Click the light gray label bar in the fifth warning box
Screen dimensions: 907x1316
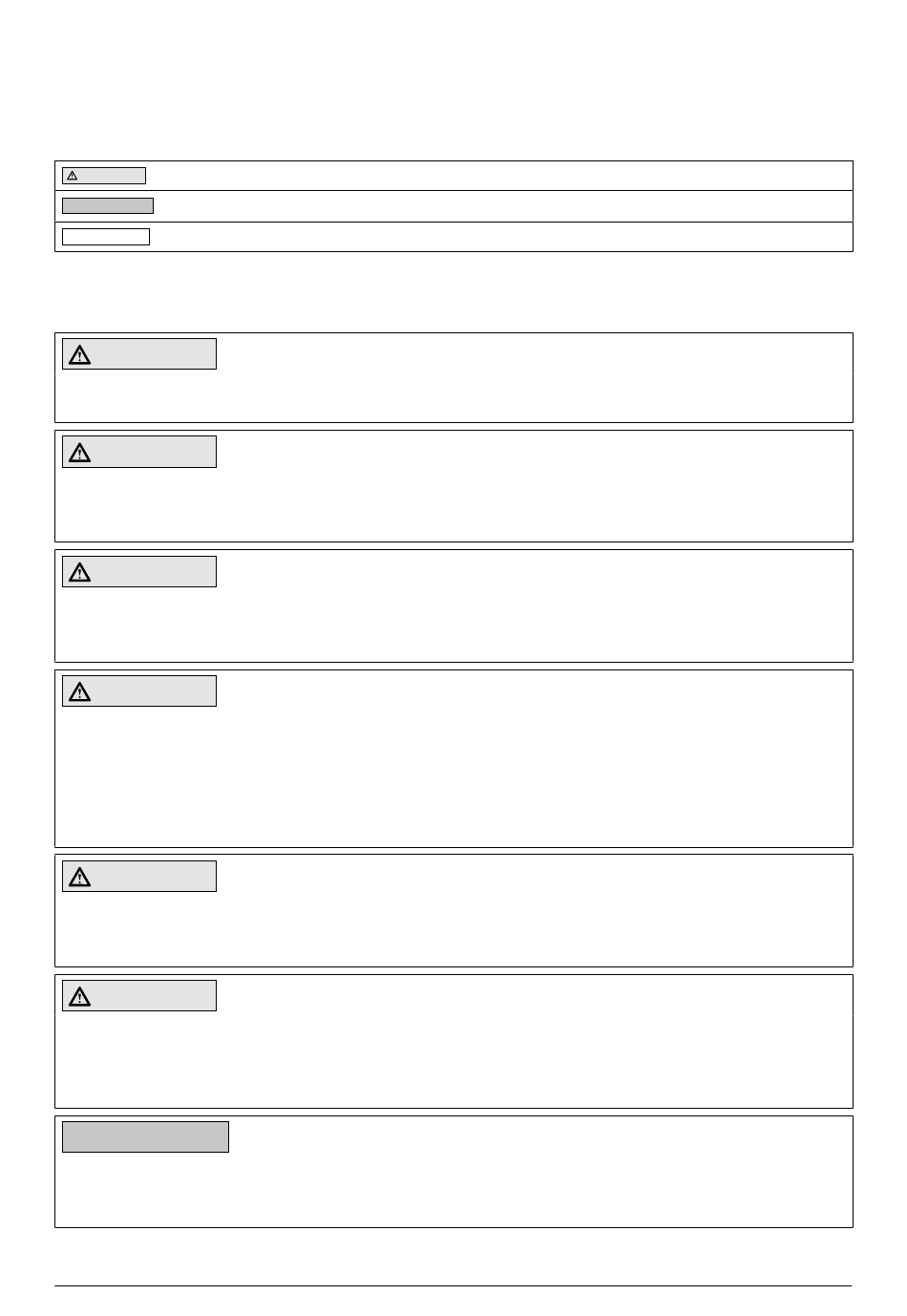tap(139, 876)
